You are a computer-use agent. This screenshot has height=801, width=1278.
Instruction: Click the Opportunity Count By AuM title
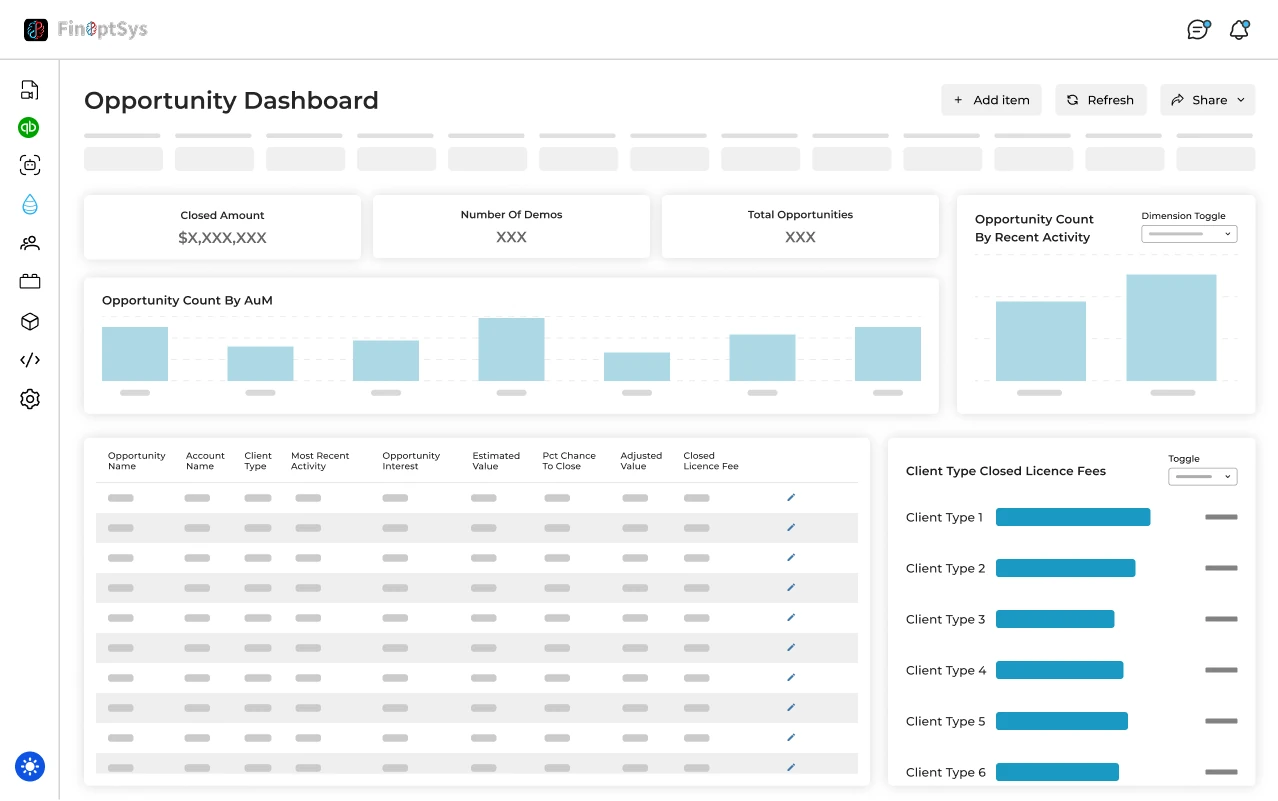click(x=187, y=300)
